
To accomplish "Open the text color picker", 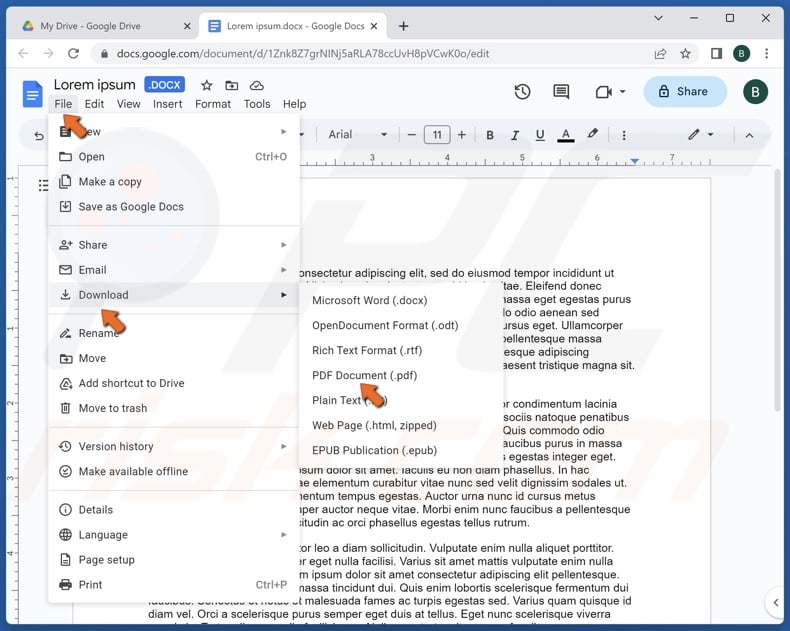I will point(566,135).
